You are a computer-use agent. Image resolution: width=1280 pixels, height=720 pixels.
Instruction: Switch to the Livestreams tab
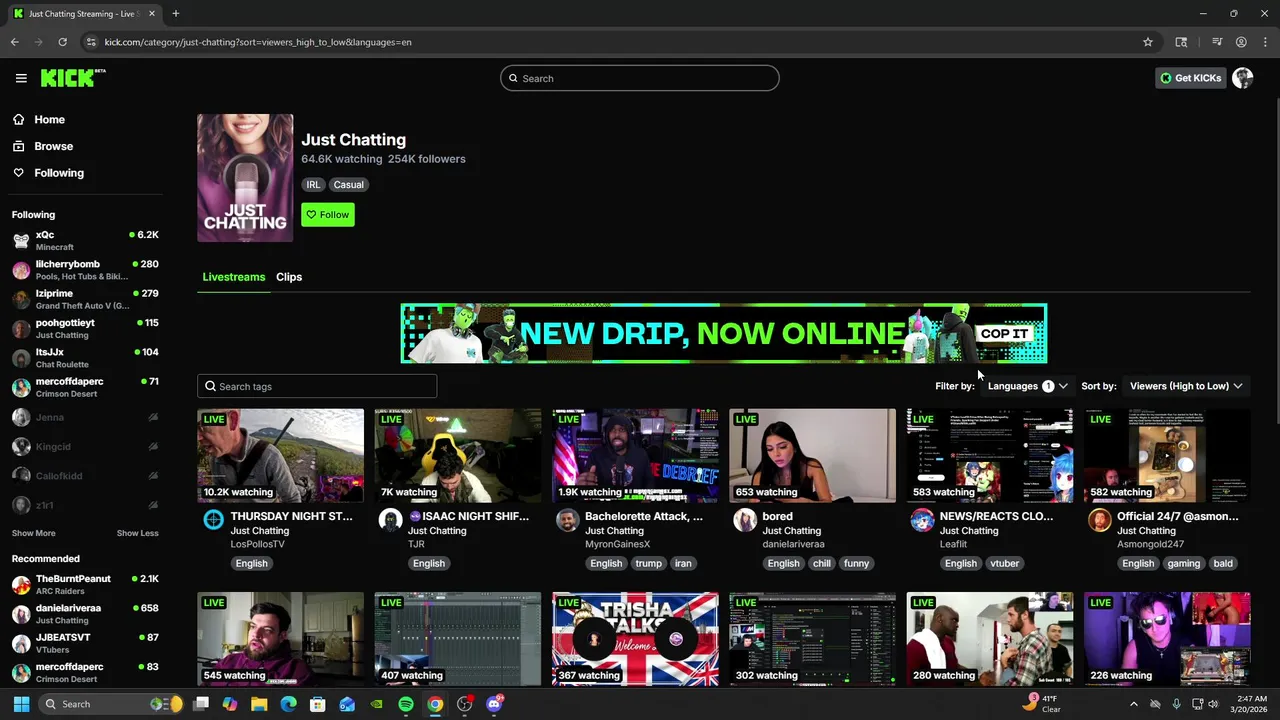coord(234,277)
